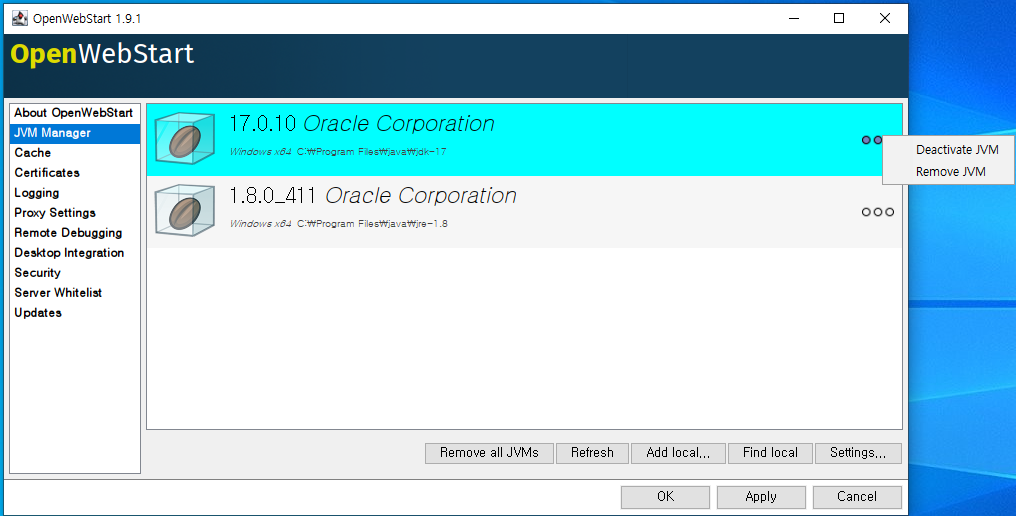Maximize the OpenWebStart window
Viewport: 1016px width, 516px height.
839,18
